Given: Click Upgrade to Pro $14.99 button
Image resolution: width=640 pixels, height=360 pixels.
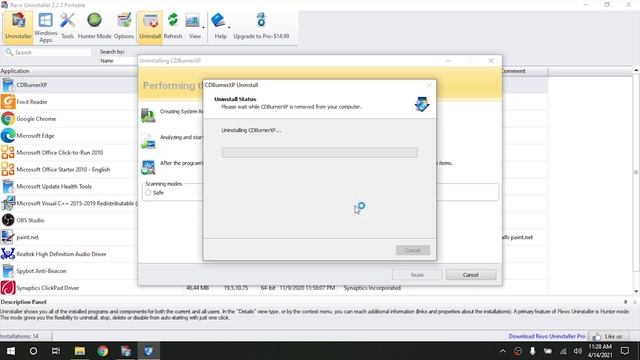Looking at the screenshot, I should click(x=261, y=27).
